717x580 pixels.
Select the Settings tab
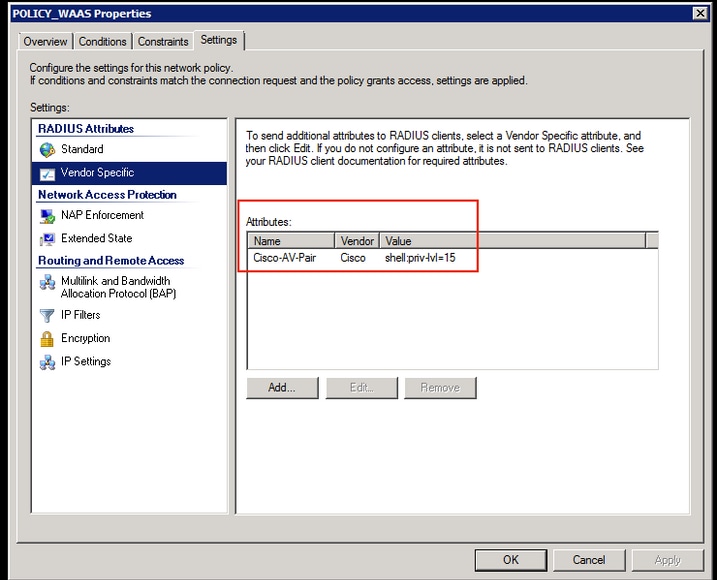click(219, 40)
